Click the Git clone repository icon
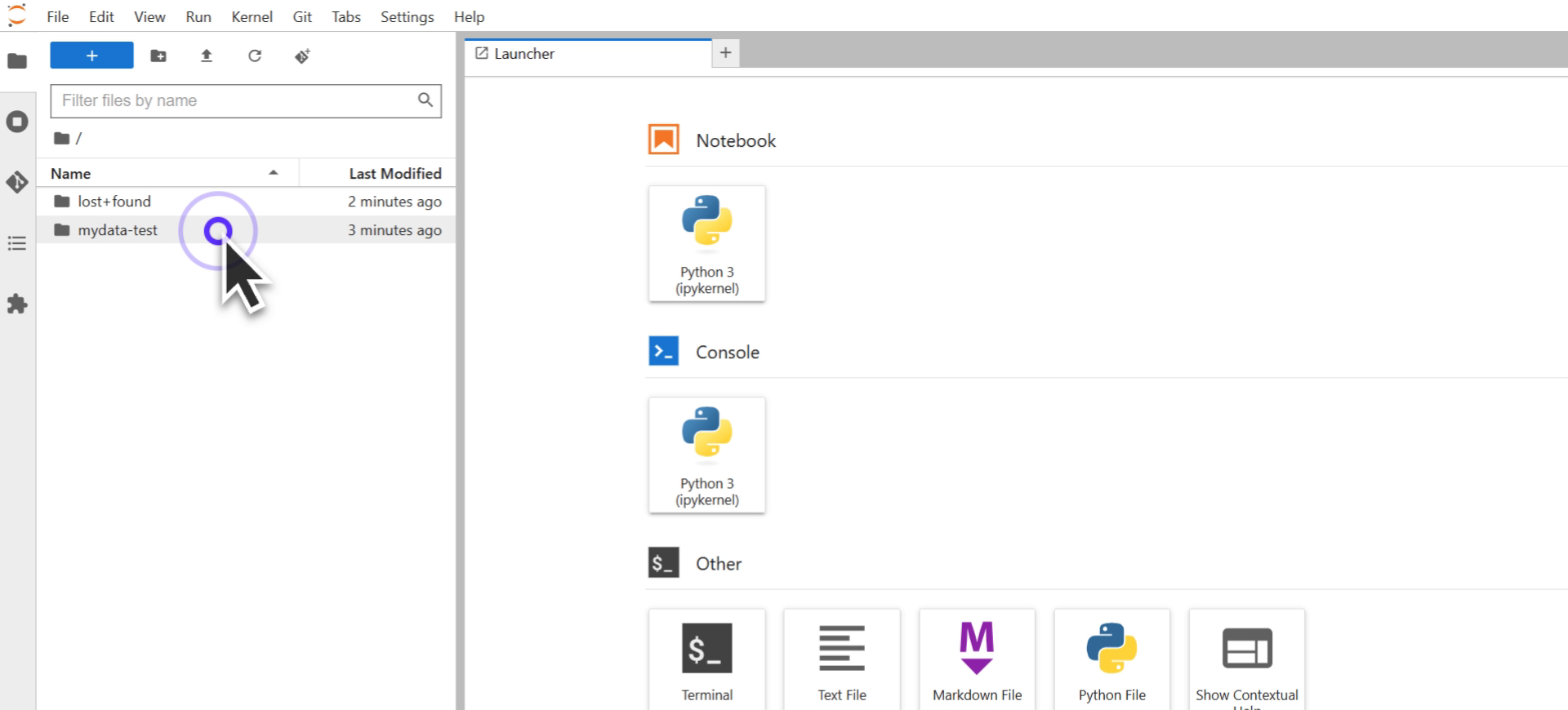The width and height of the screenshot is (1568, 710). point(302,55)
